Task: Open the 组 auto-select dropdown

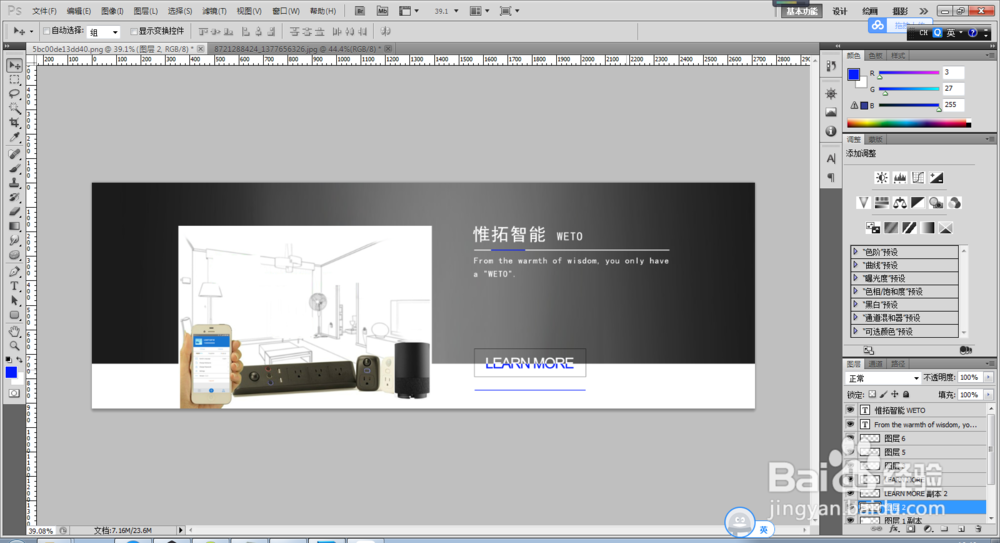Action: [103, 31]
